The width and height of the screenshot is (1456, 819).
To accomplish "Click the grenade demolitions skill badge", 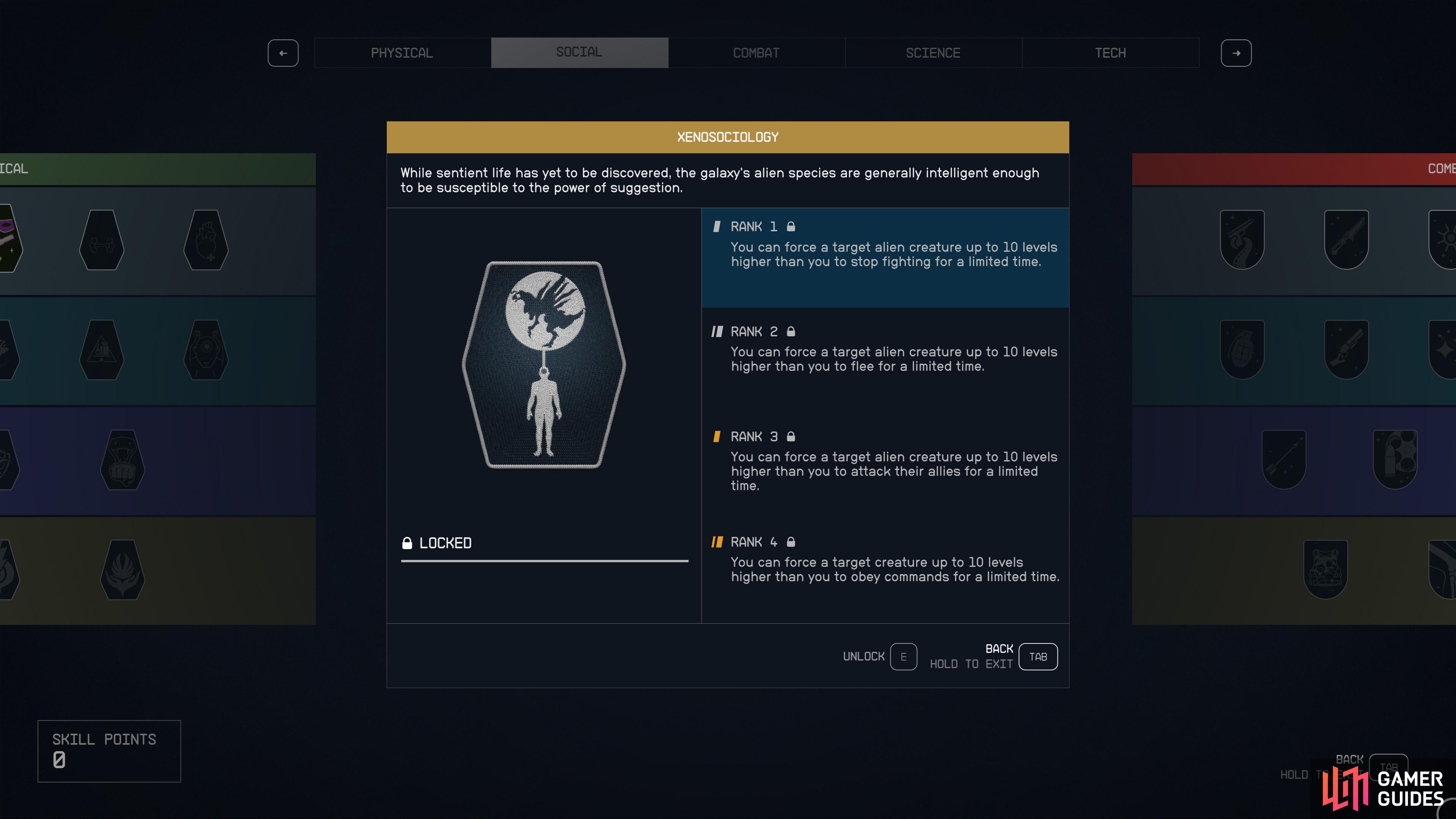I will [1243, 349].
